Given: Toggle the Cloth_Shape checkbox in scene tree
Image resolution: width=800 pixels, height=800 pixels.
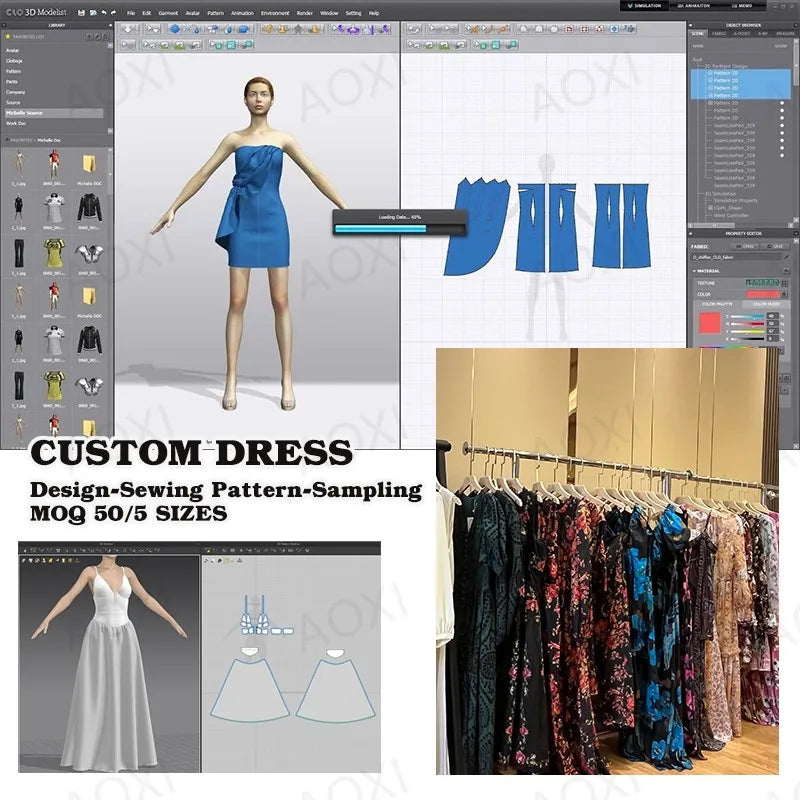Looking at the screenshot, I should tap(710, 208).
